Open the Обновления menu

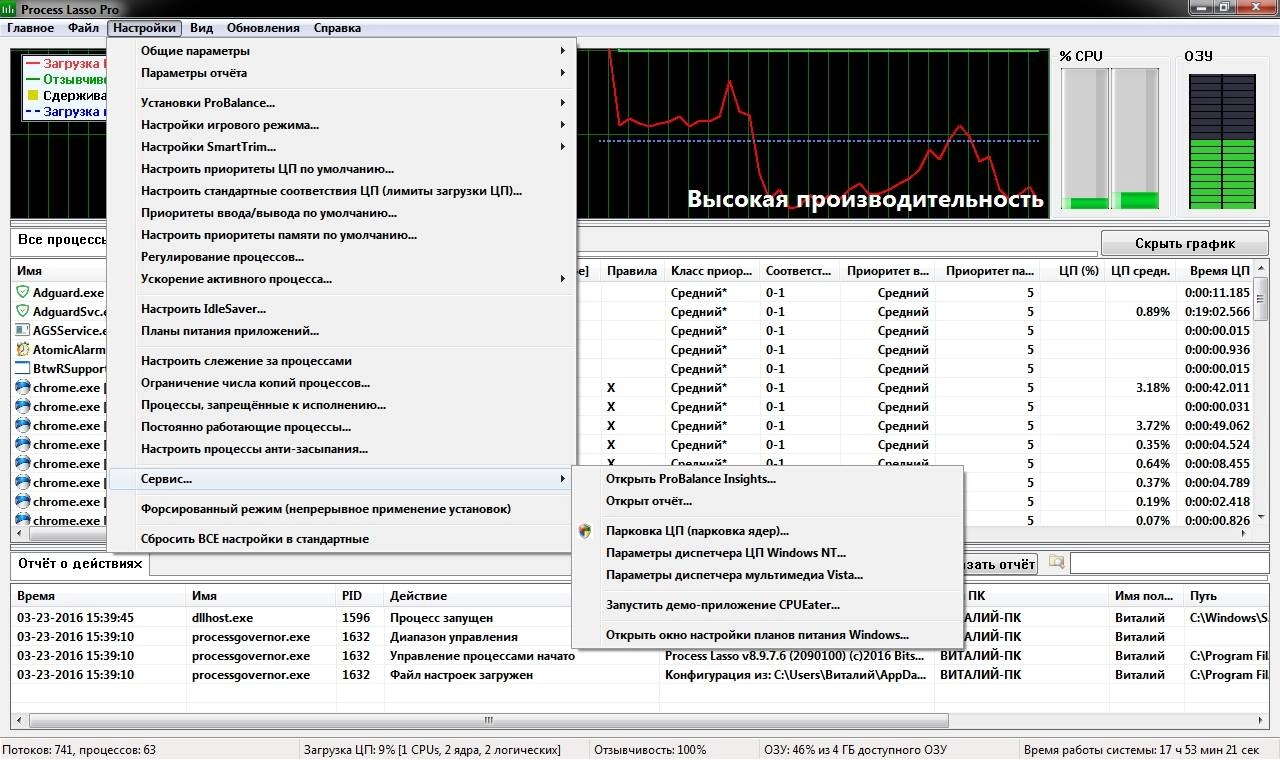pos(263,28)
